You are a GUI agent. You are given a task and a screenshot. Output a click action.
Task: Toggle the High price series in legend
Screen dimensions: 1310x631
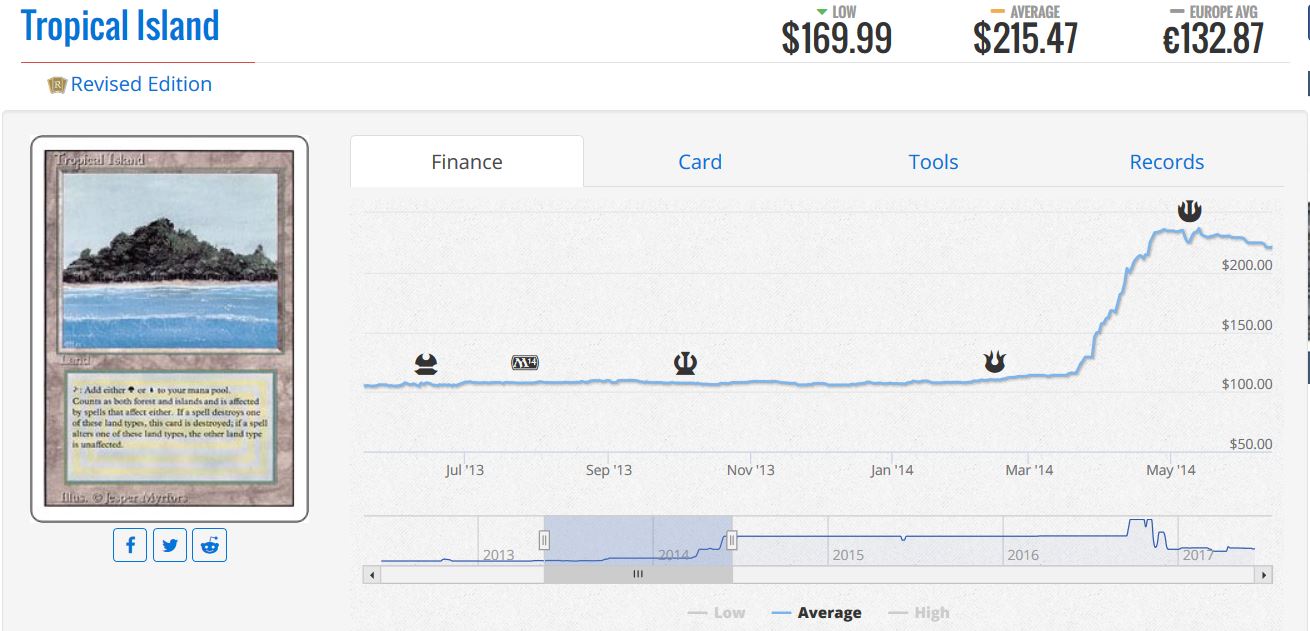919,612
